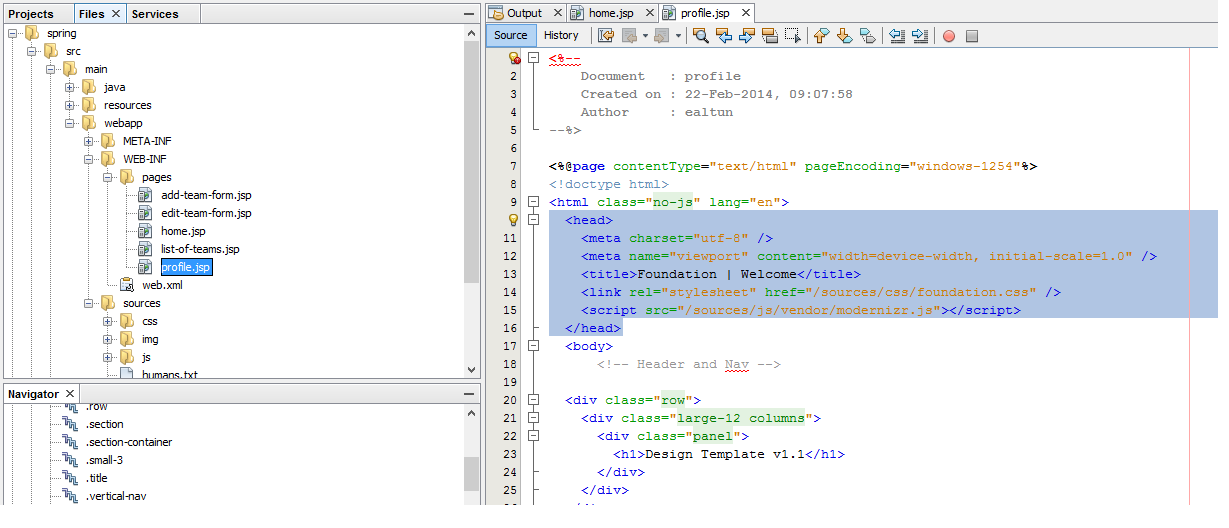The height and width of the screenshot is (528, 1229).
Task: Open the Forward history dropdown arrow
Action: [x=677, y=36]
